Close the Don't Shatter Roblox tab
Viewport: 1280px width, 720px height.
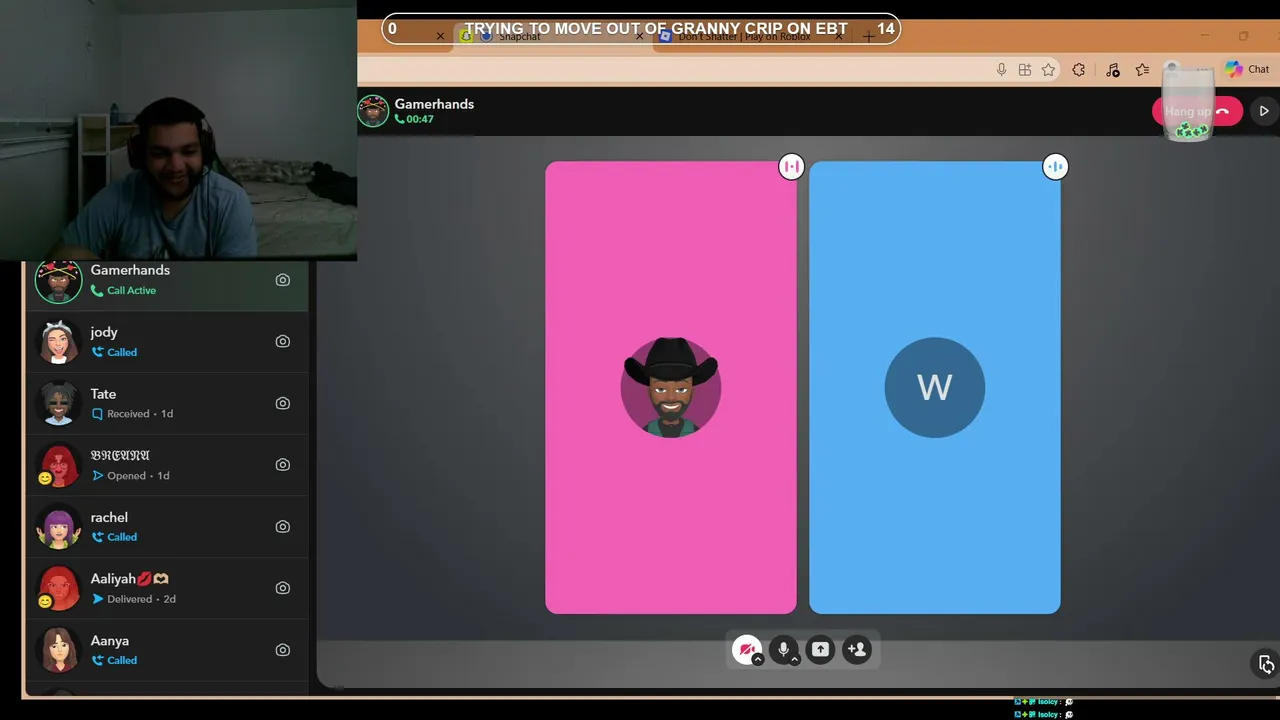tap(839, 36)
